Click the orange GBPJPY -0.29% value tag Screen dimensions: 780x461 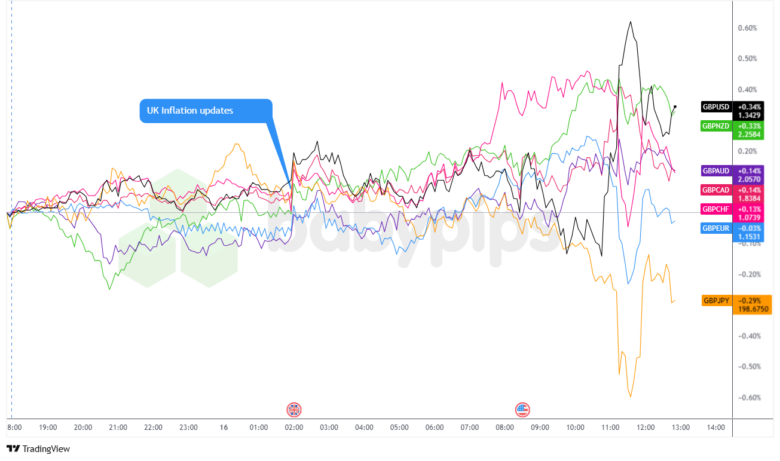(752, 305)
